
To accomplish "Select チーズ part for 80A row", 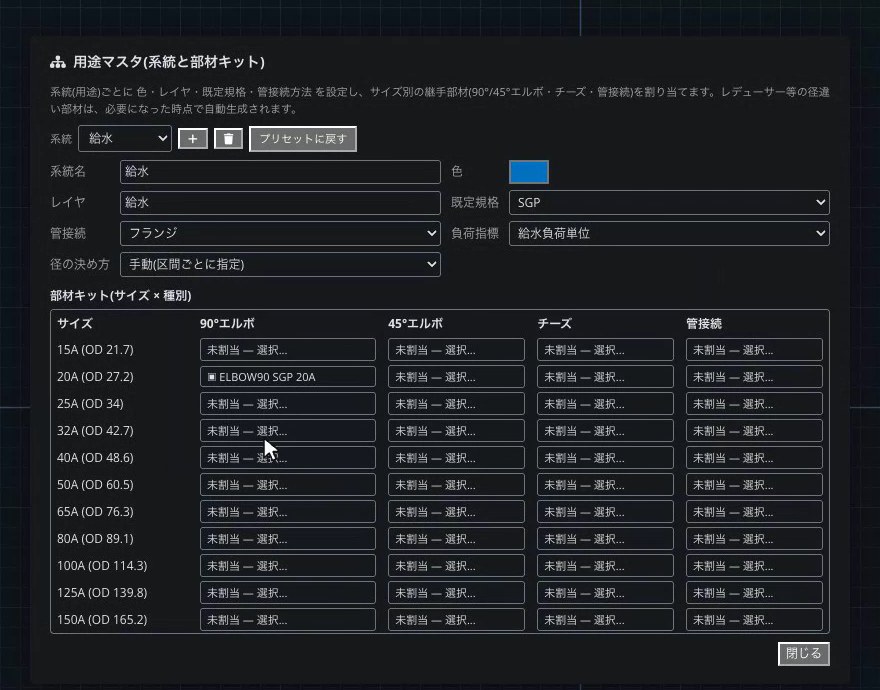I will tap(605, 538).
